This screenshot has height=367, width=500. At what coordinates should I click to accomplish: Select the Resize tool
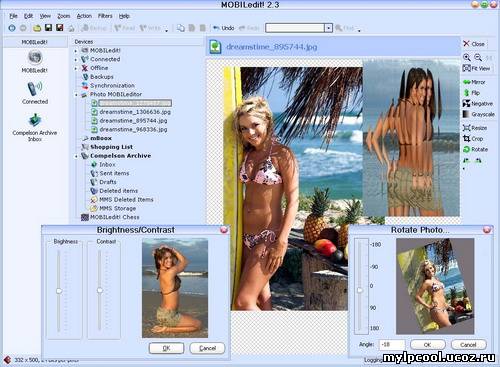point(475,128)
